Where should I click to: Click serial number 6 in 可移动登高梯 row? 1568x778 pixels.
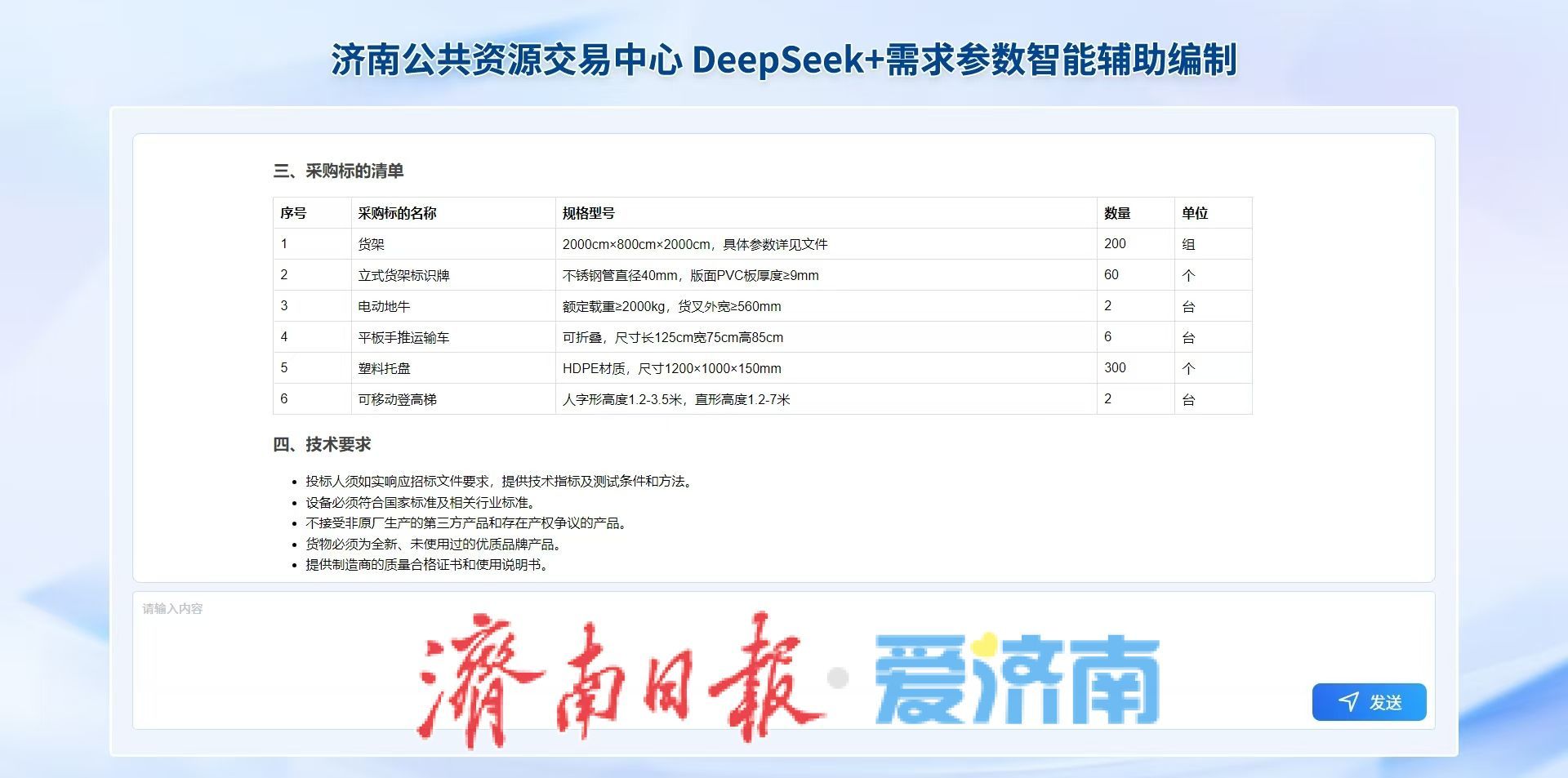pos(284,398)
